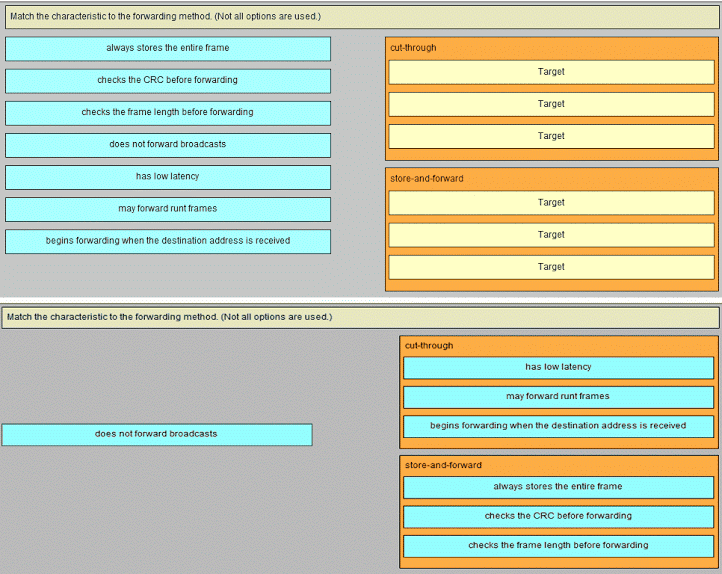Pick unplaced 'begins forwarding when the destination address is received'
This screenshot has width=722, height=574.
point(168,241)
